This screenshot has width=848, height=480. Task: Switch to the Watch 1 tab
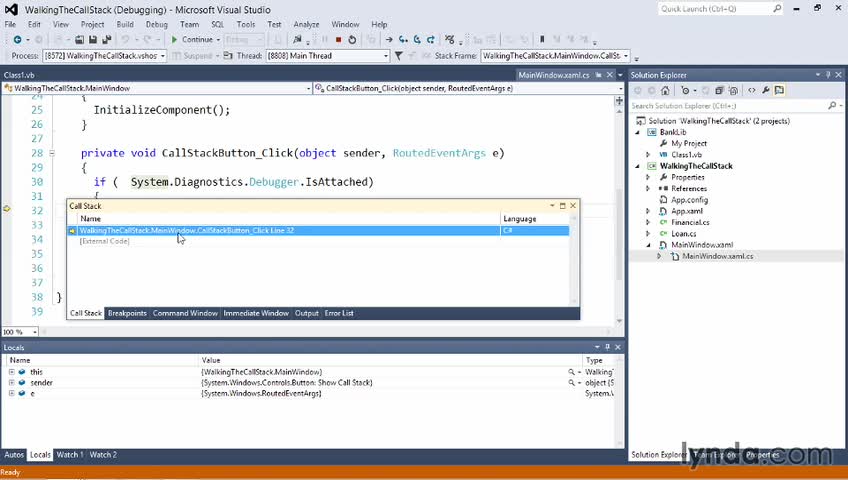pos(70,455)
